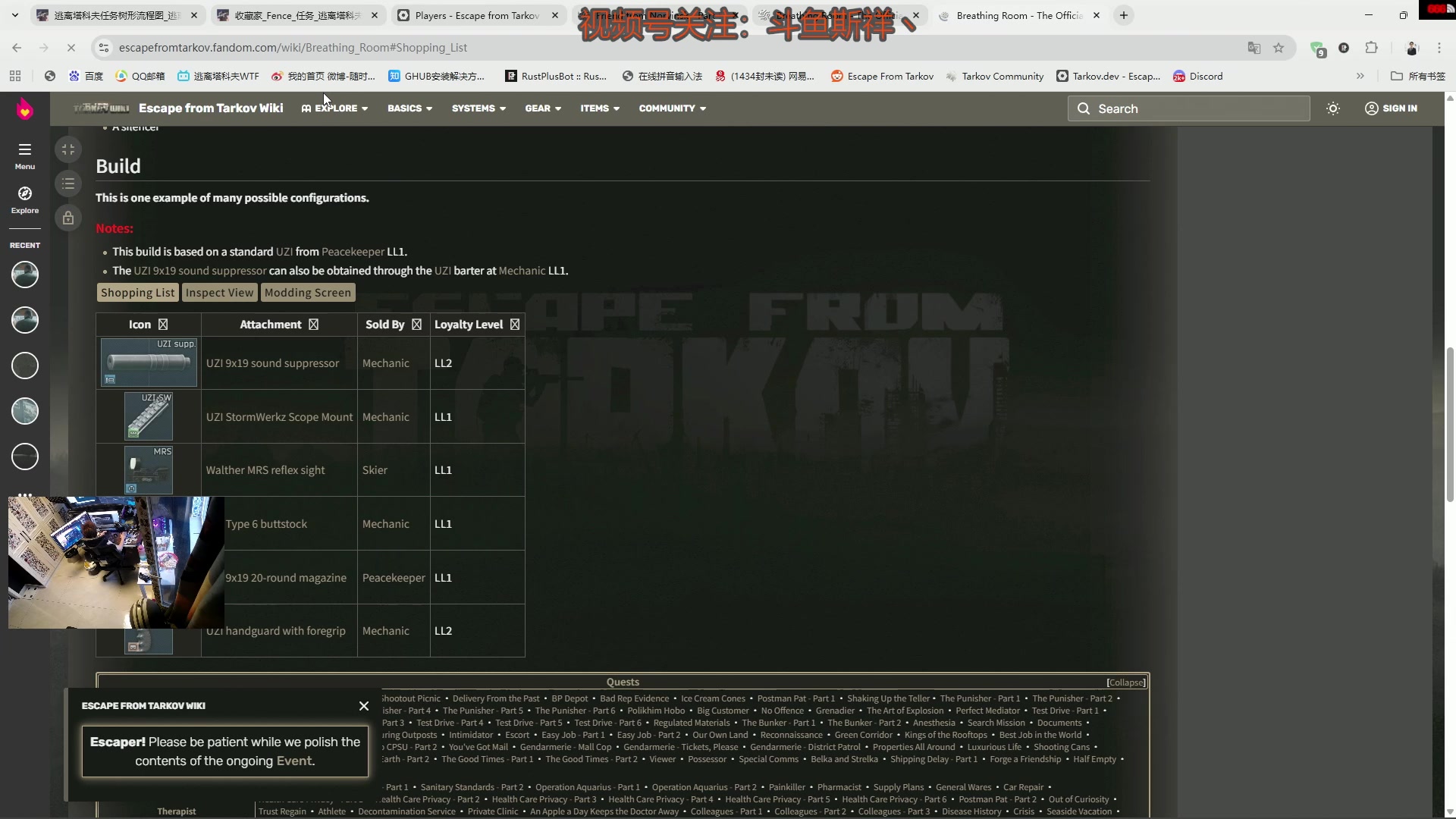The image size is (1456, 819).
Task: Open the Type 6 buttstock link
Action: click(266, 524)
